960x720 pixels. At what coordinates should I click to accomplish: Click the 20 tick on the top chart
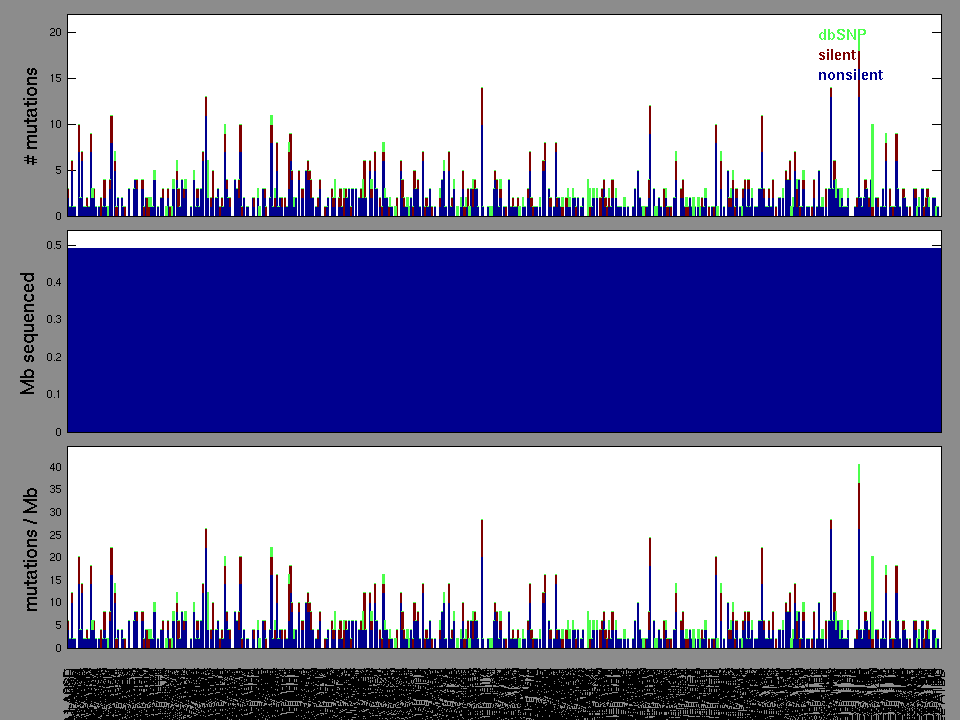pyautogui.click(x=56, y=33)
